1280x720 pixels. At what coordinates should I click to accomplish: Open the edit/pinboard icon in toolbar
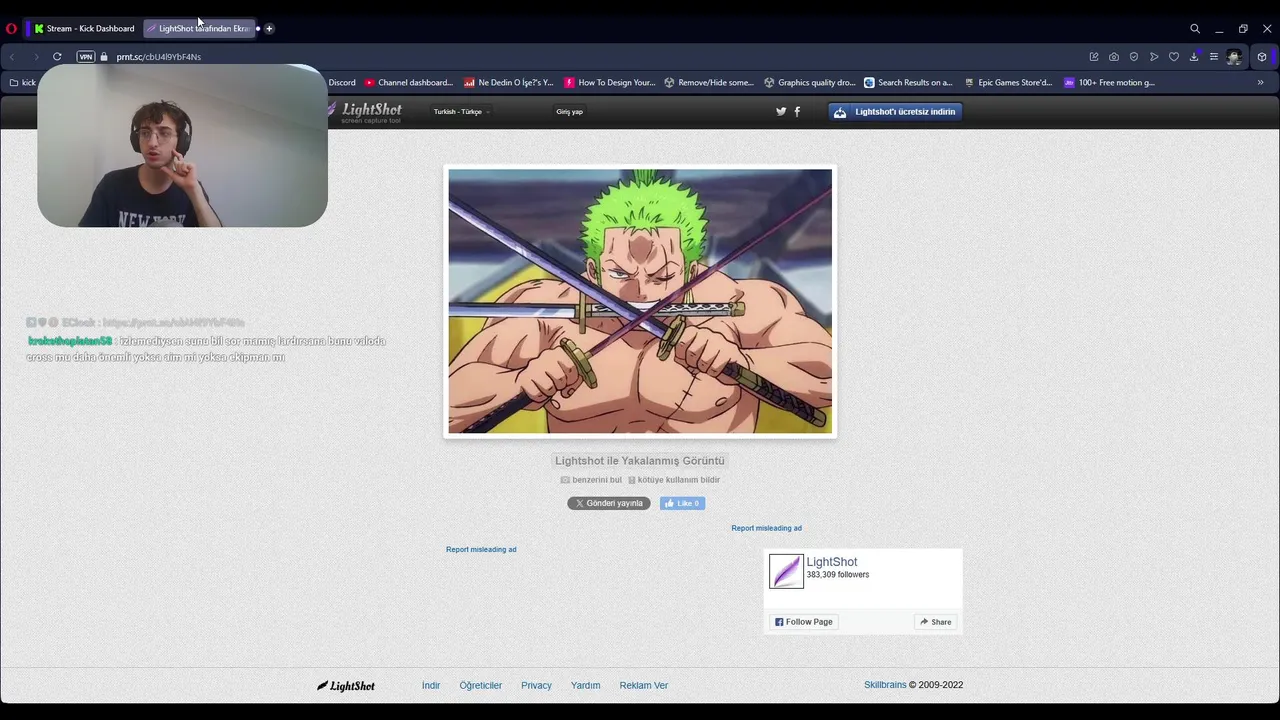(x=1094, y=57)
